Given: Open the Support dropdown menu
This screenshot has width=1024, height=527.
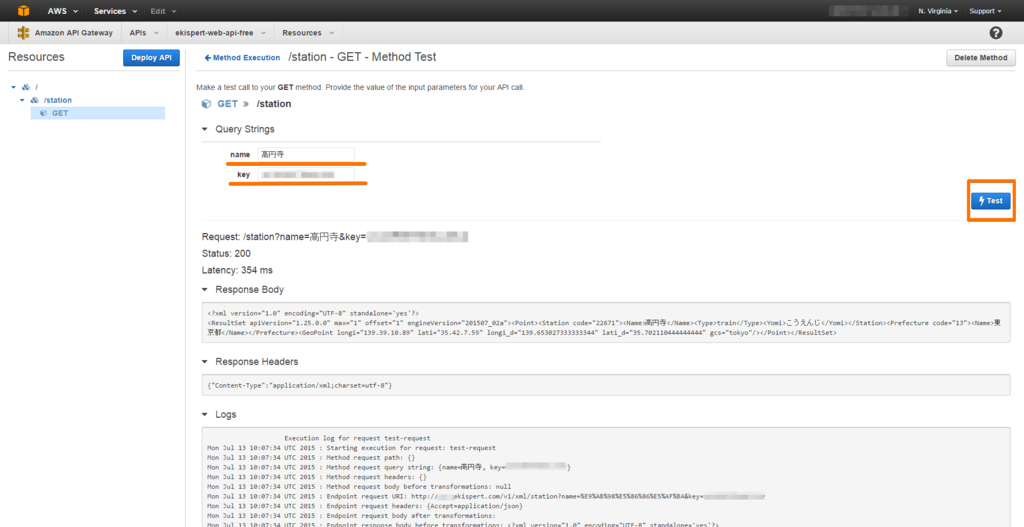Looking at the screenshot, I should (985, 11).
